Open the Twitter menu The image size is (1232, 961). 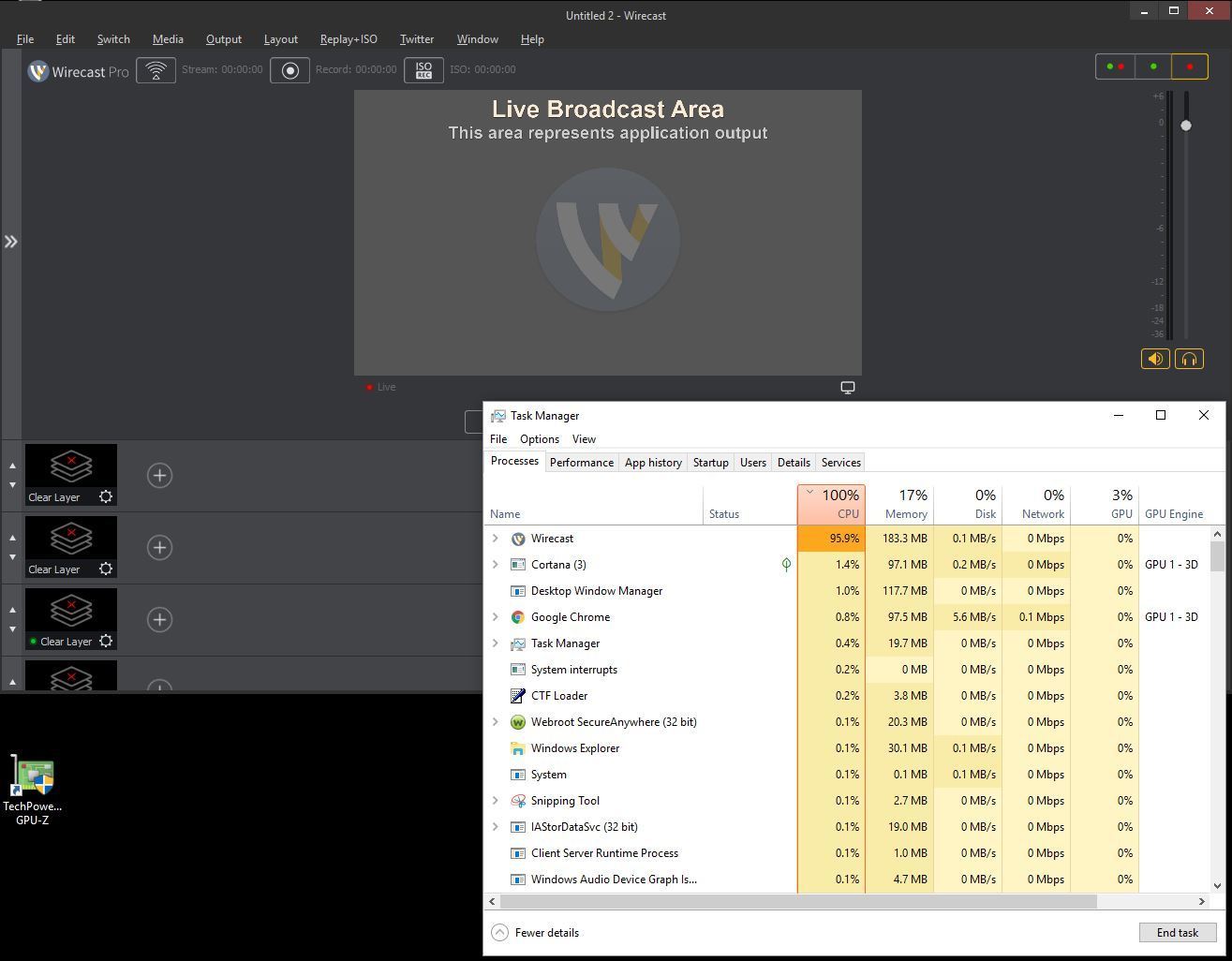[417, 39]
